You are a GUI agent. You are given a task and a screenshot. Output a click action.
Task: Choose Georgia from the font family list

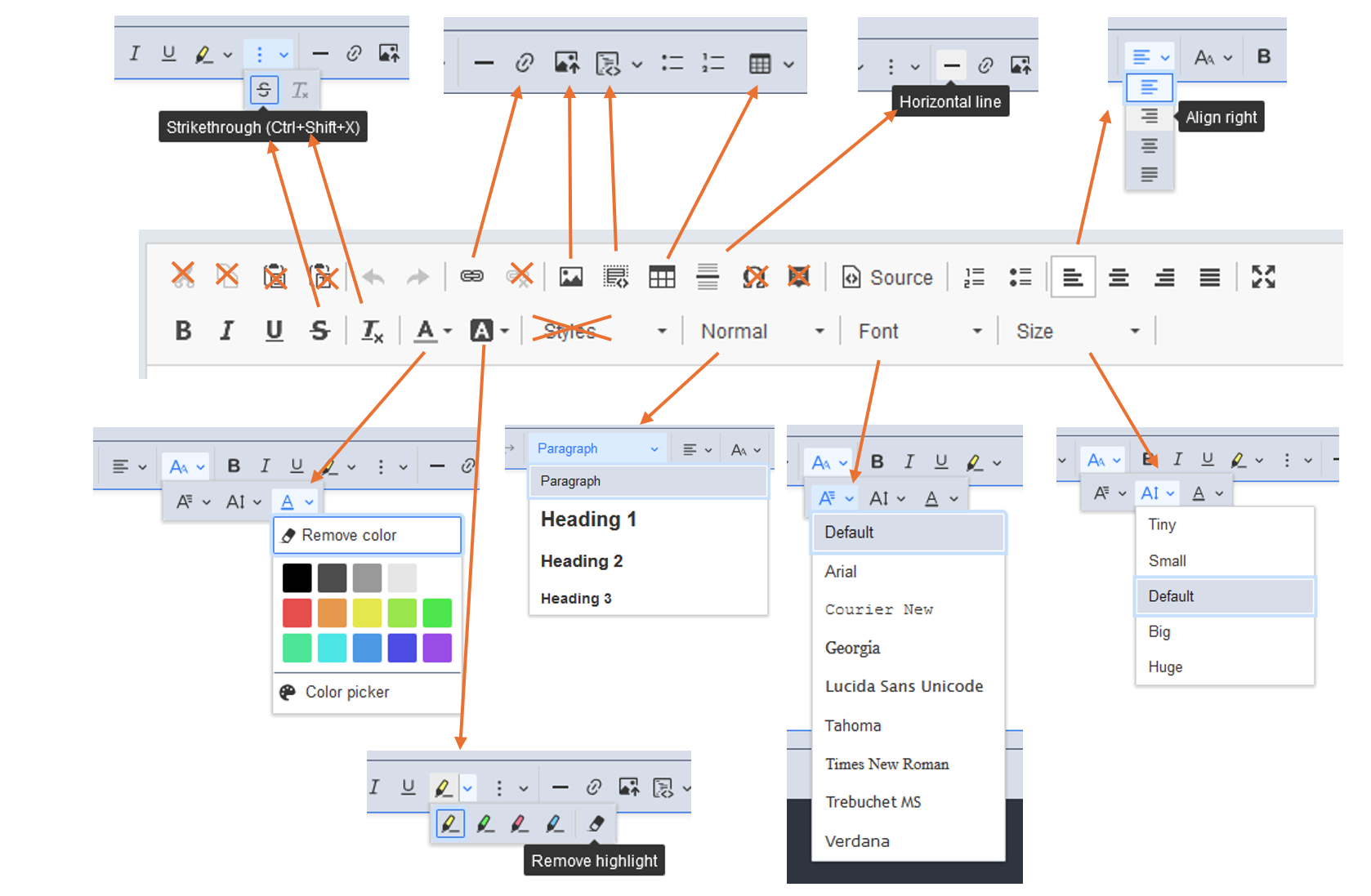pos(852,648)
